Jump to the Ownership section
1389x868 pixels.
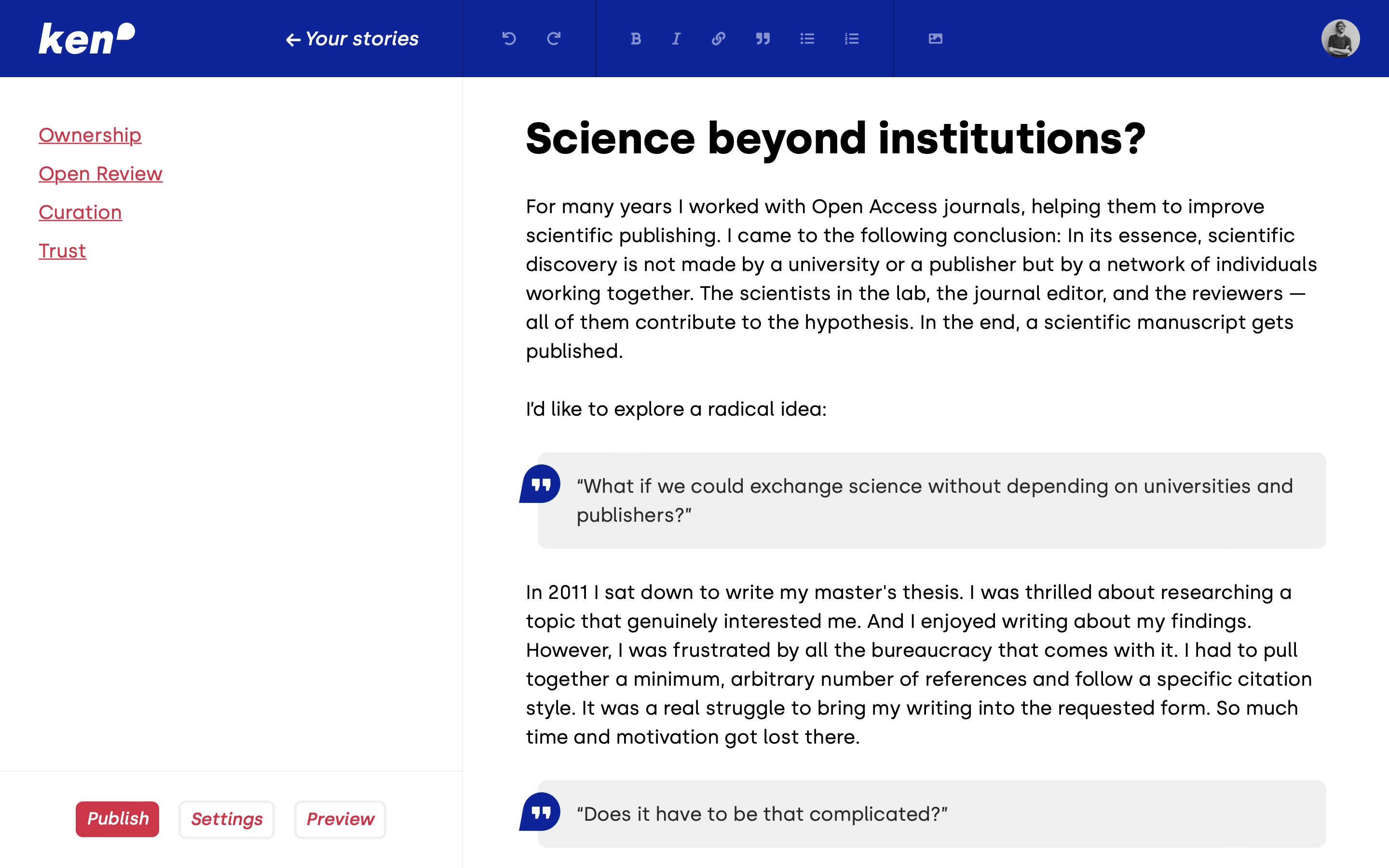point(90,135)
